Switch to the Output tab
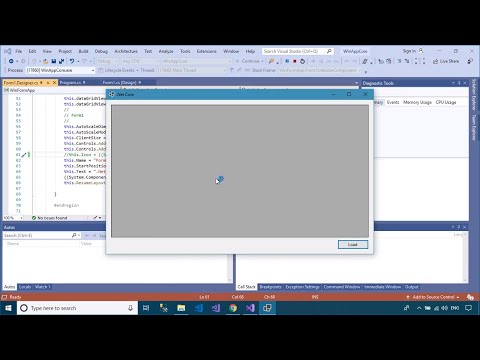 tap(412, 287)
